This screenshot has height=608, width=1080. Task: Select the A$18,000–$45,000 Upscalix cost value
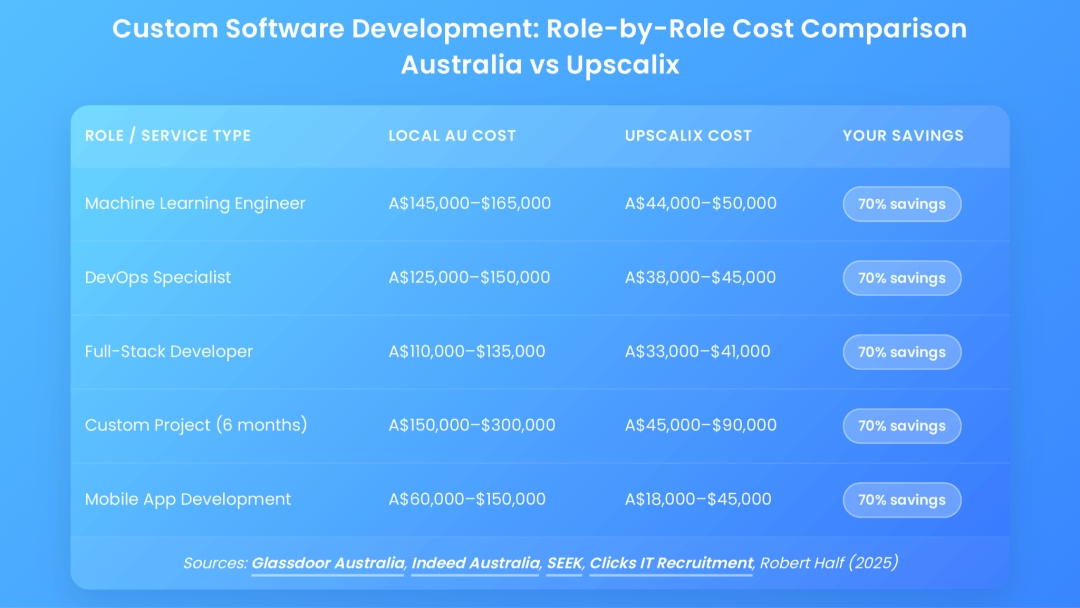tap(698, 499)
